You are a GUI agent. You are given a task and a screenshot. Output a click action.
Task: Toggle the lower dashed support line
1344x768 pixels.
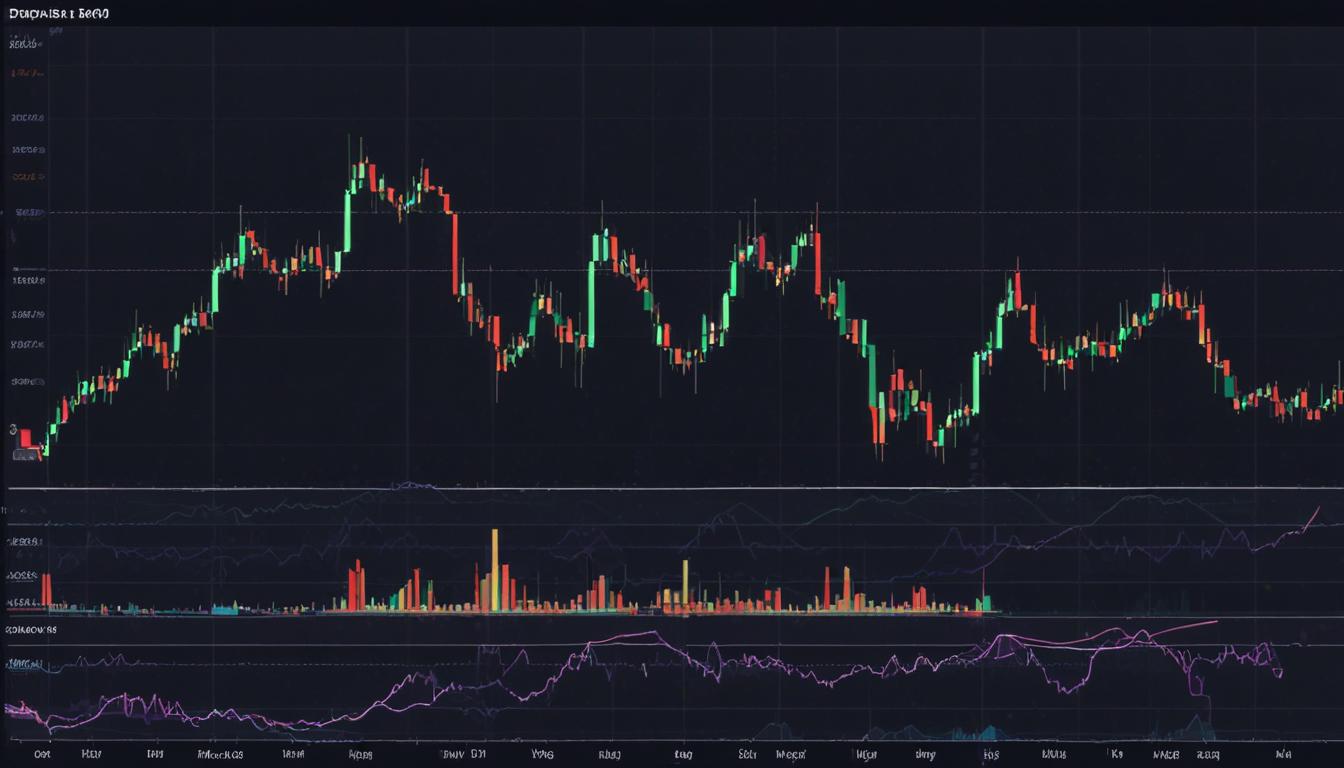tap(600, 268)
